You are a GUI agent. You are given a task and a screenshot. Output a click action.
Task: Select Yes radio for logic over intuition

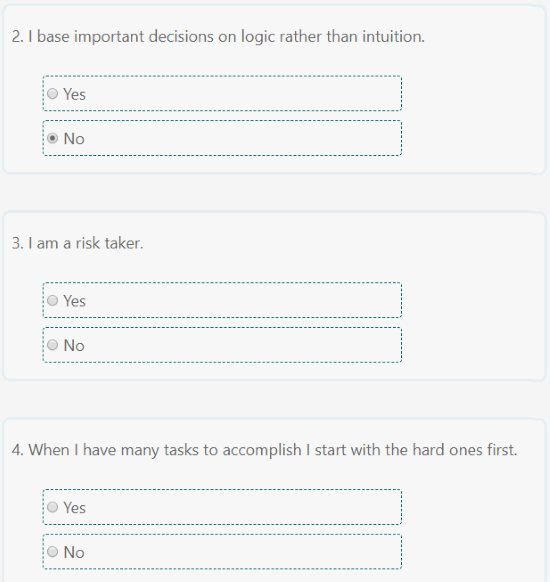(53, 94)
